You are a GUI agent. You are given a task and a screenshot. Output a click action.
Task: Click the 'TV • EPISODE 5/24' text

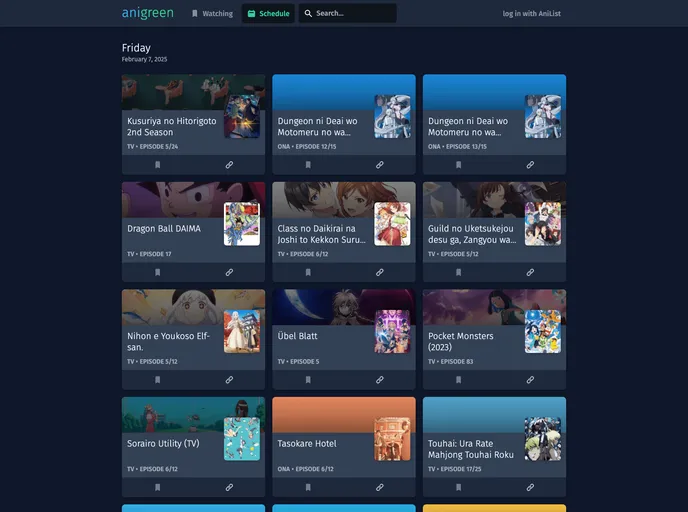(153, 147)
